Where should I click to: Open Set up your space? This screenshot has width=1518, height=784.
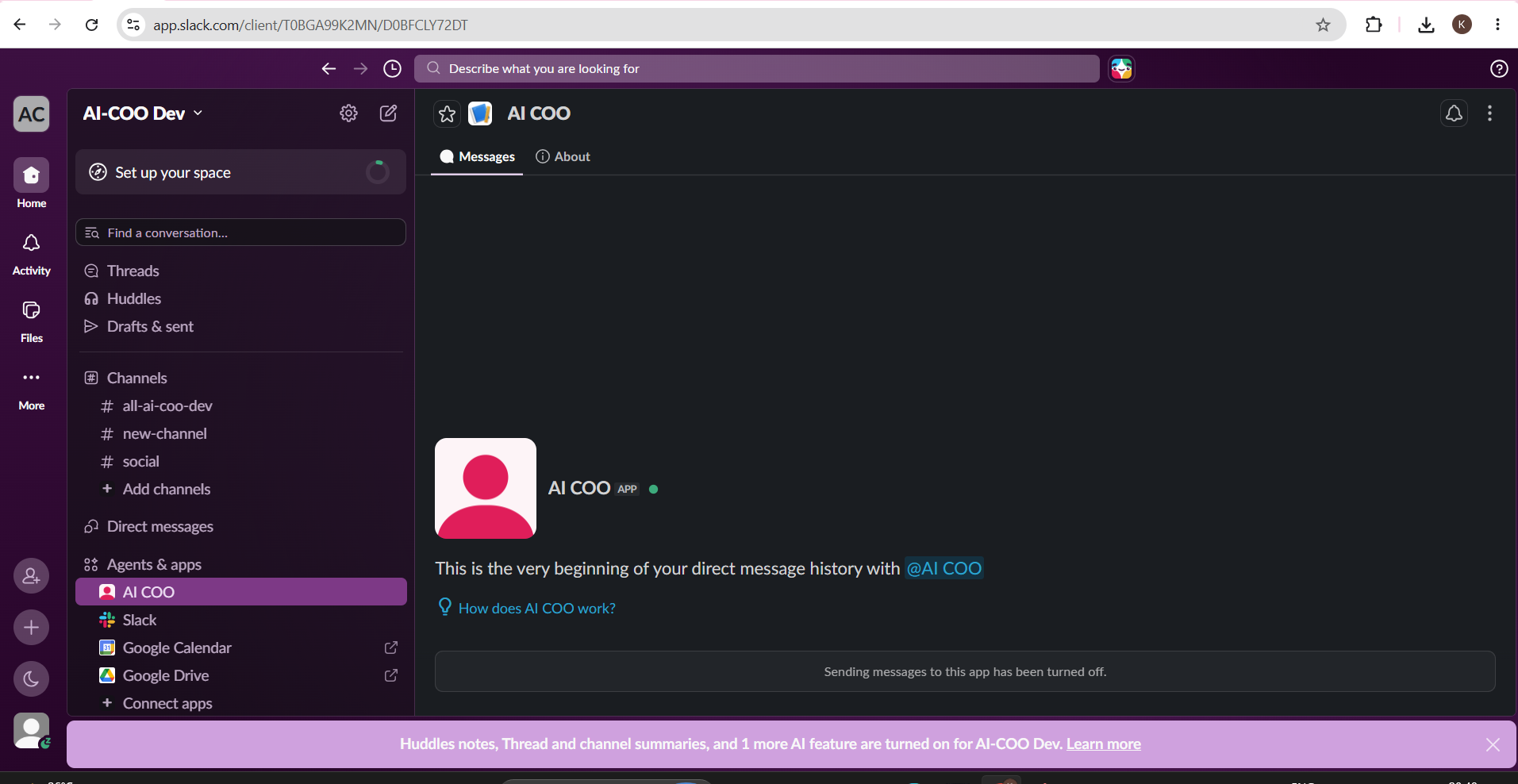tap(240, 172)
